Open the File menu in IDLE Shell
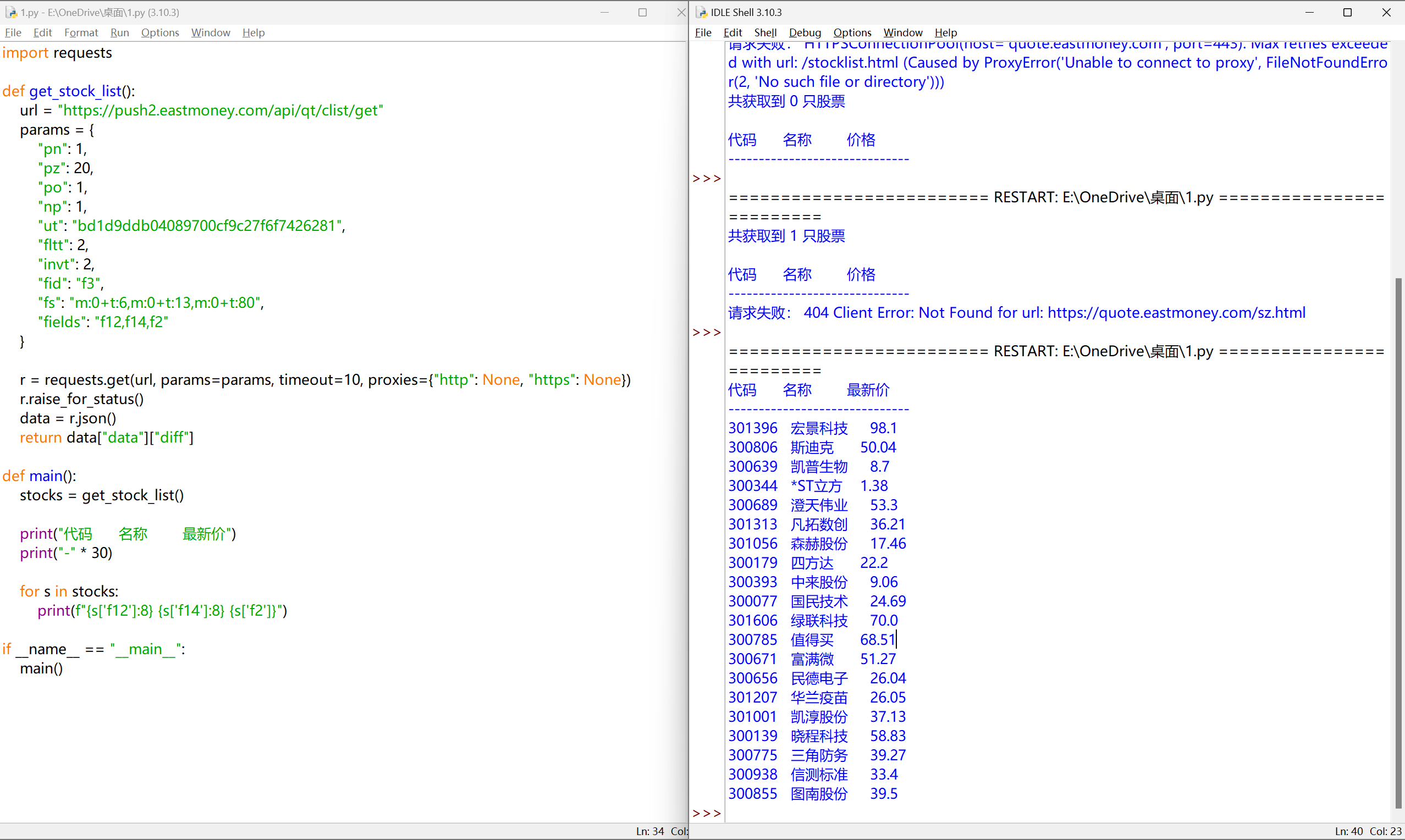This screenshot has height=840, width=1405. tap(703, 32)
